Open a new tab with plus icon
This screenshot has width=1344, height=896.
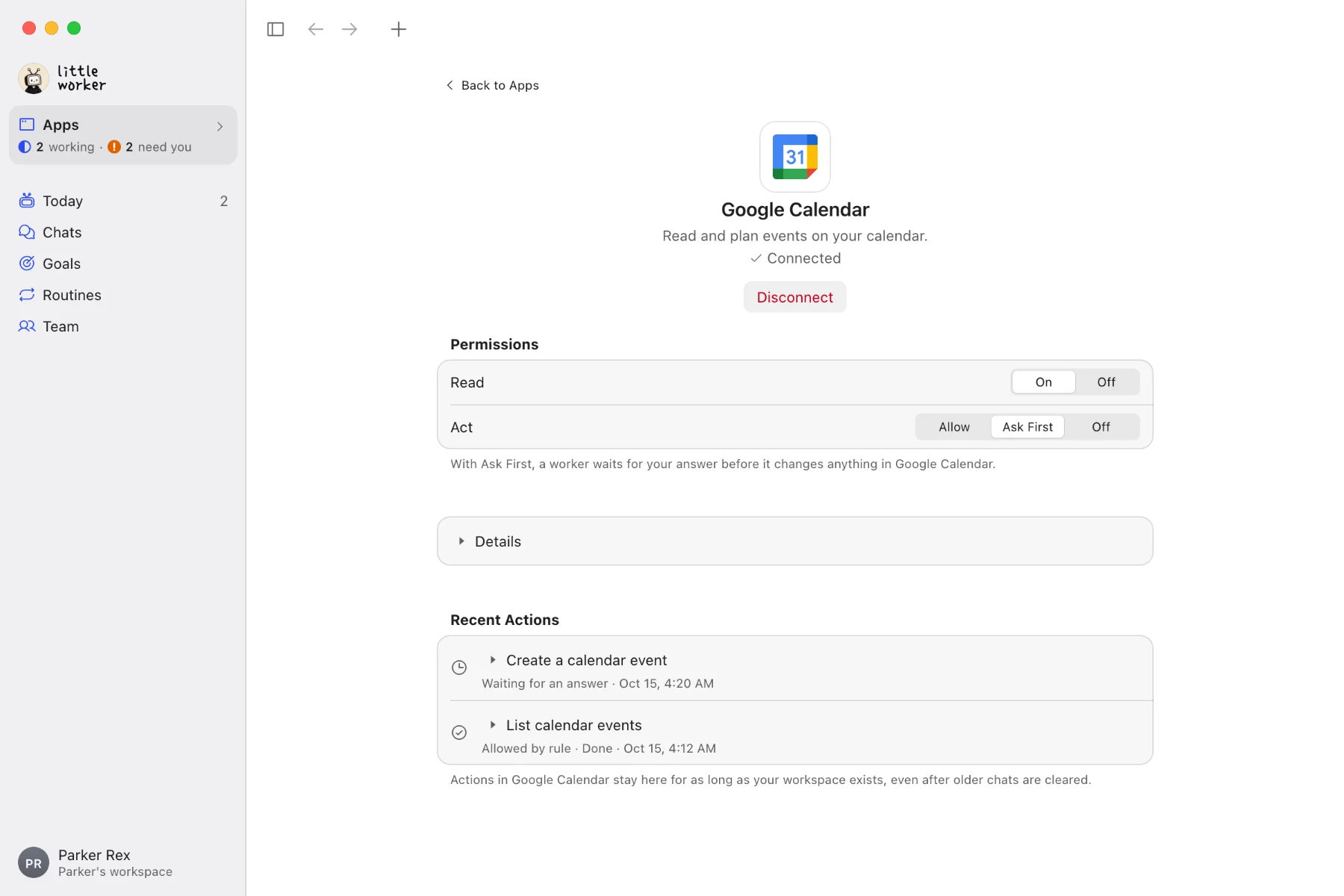tap(399, 29)
